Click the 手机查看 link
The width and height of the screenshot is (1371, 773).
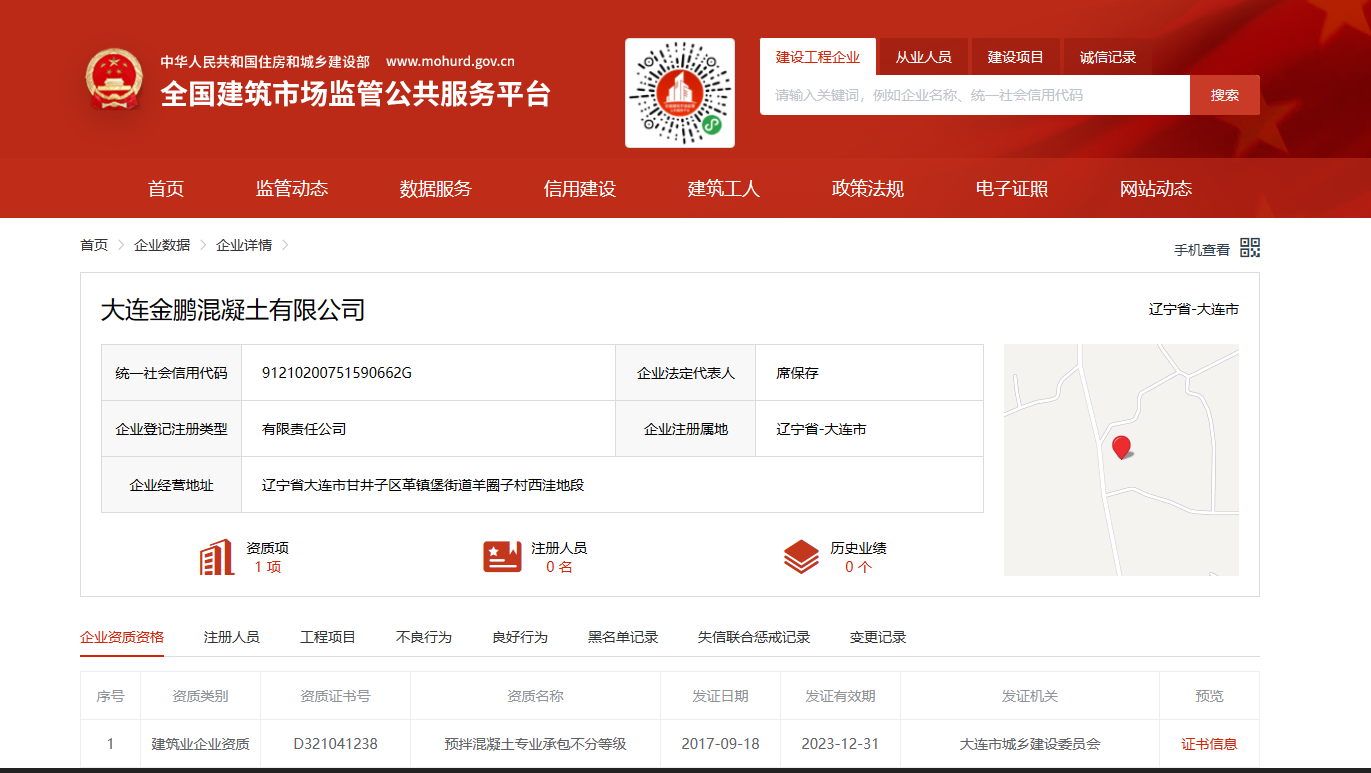[x=1202, y=250]
